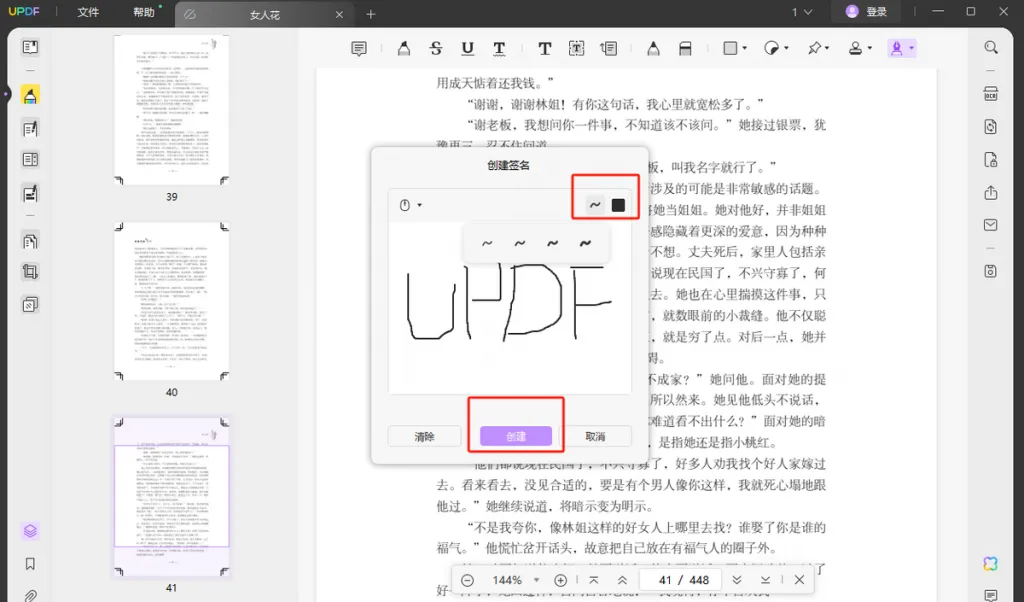
Task: Open the Organize pages sidebar icon
Action: point(30,241)
